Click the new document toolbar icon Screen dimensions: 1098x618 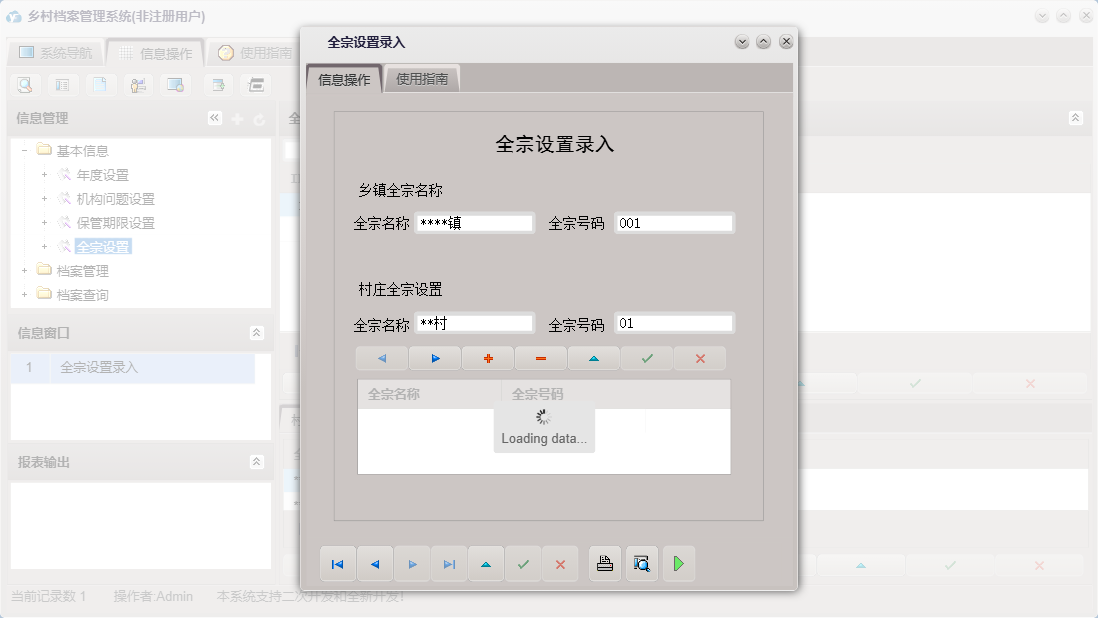point(98,85)
